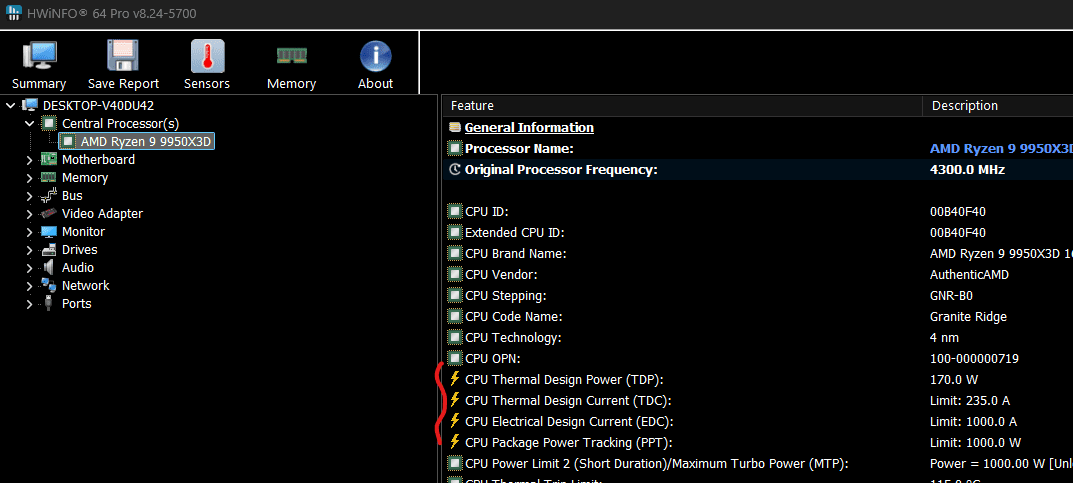Click the DESKTOP-V40DU42 computer icon
This screenshot has height=483, width=1073.
(x=30, y=105)
